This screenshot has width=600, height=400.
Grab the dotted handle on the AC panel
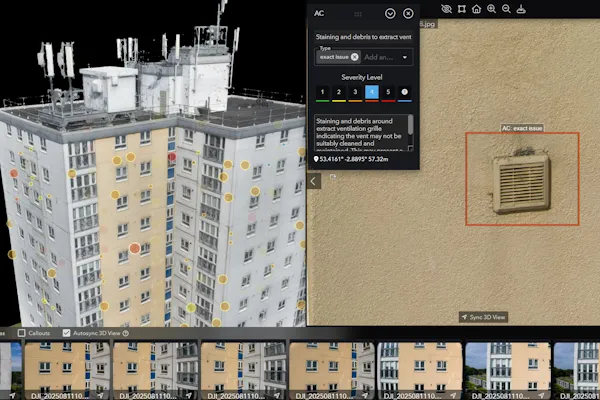(x=358, y=14)
